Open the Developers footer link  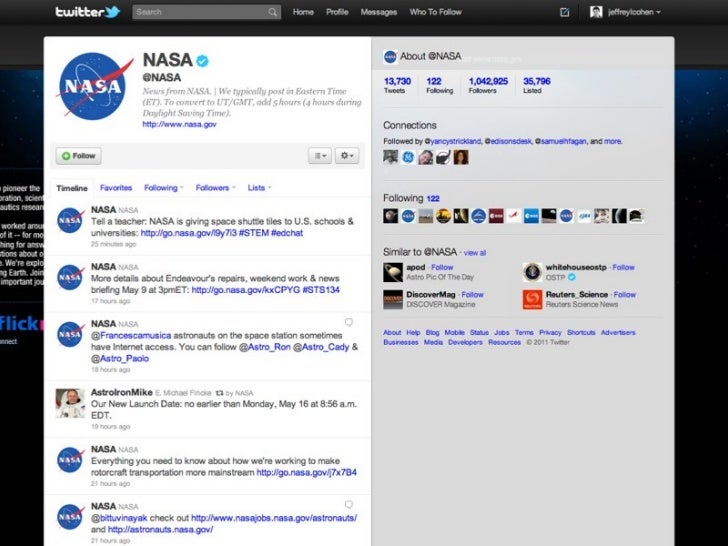pos(465,342)
